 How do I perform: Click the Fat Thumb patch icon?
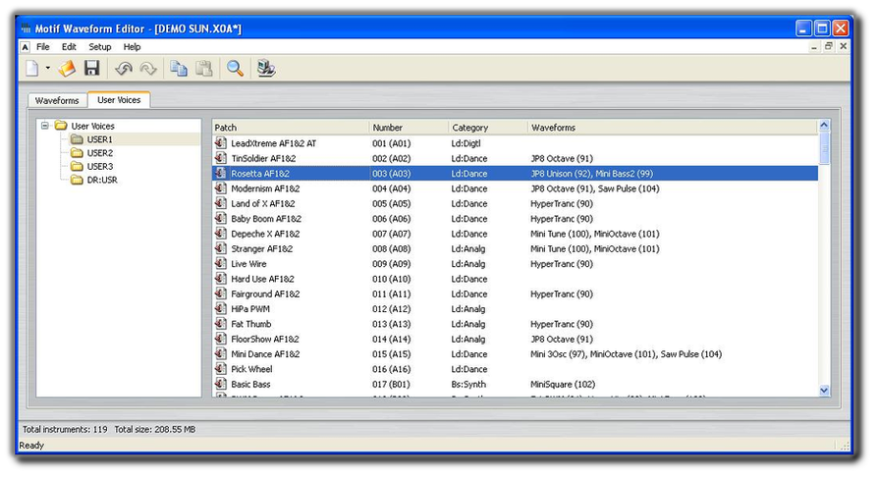click(x=221, y=324)
